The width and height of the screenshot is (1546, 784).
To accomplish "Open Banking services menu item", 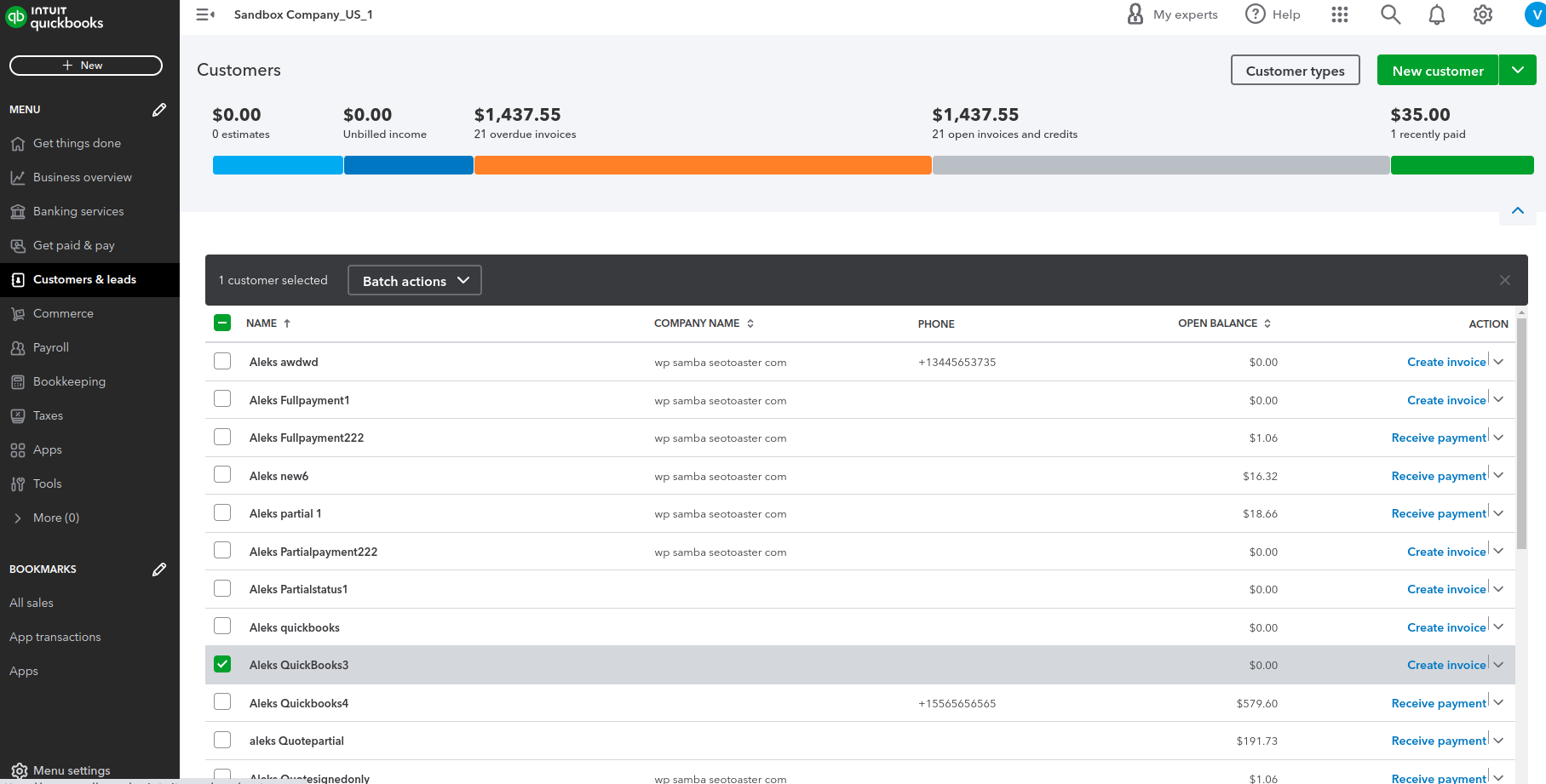I will pos(89,212).
